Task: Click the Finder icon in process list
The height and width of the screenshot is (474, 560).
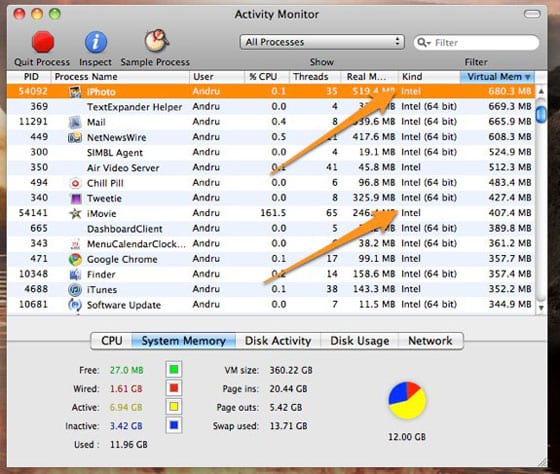Action: [x=75, y=274]
